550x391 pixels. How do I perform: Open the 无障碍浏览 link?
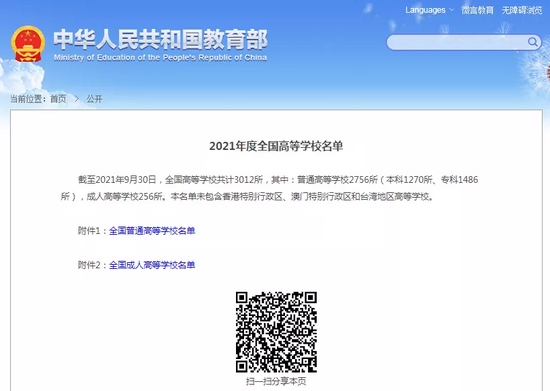522,10
